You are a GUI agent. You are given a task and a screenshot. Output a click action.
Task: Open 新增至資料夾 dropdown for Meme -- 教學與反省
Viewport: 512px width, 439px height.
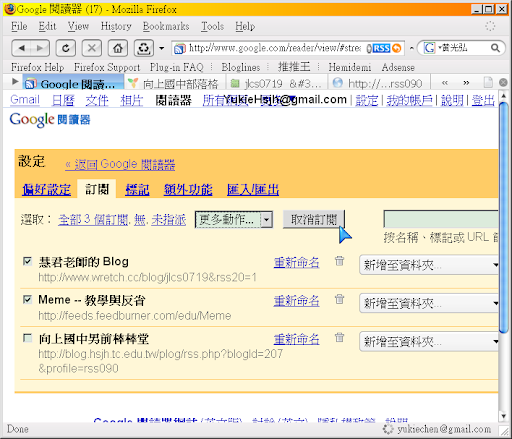429,303
